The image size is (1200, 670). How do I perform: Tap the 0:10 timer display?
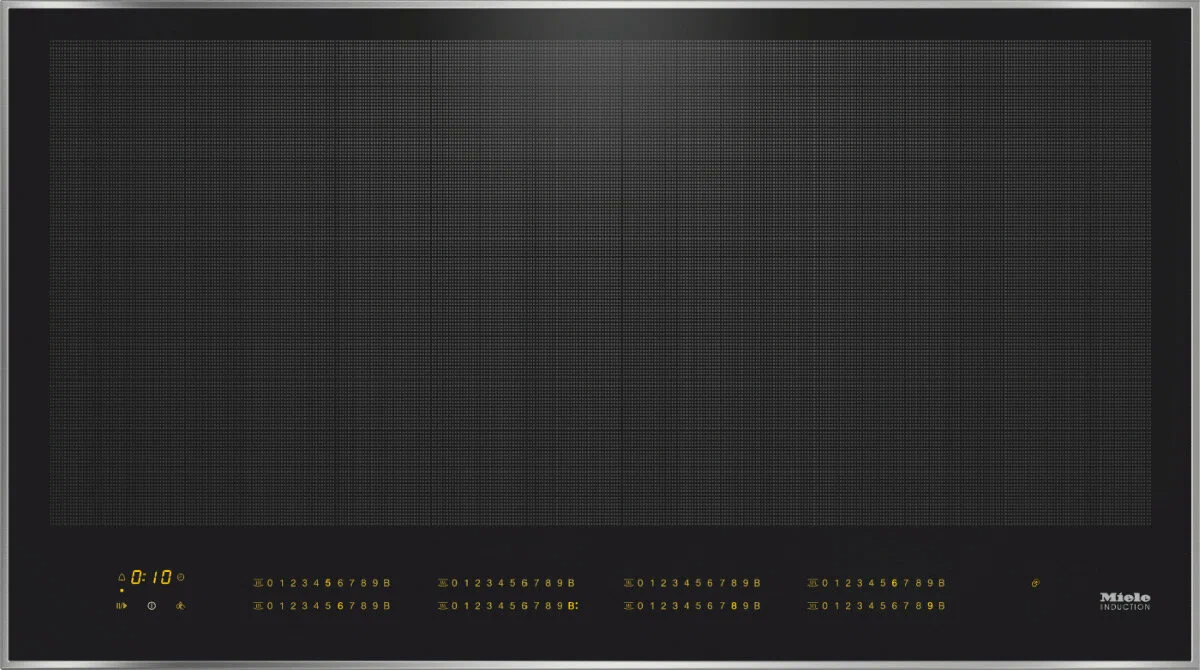tap(151, 578)
